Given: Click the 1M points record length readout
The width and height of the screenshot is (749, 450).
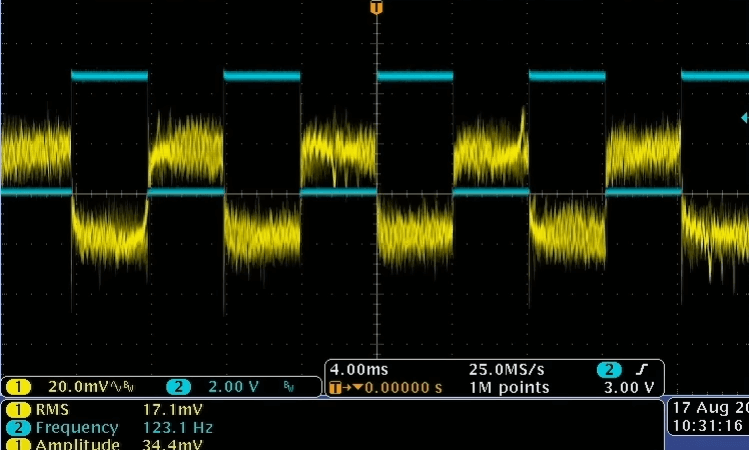Looking at the screenshot, I should tap(509, 387).
